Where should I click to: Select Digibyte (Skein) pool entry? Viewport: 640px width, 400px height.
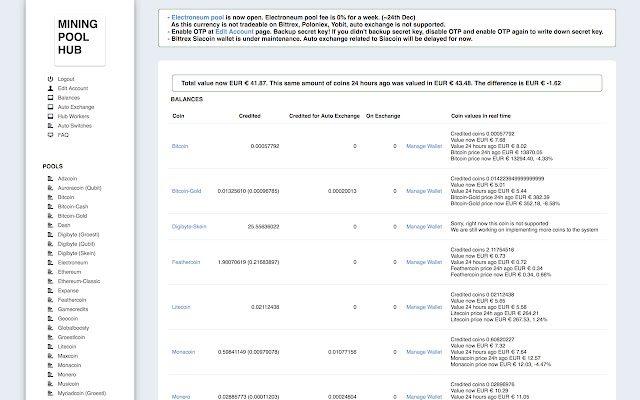pos(76,253)
